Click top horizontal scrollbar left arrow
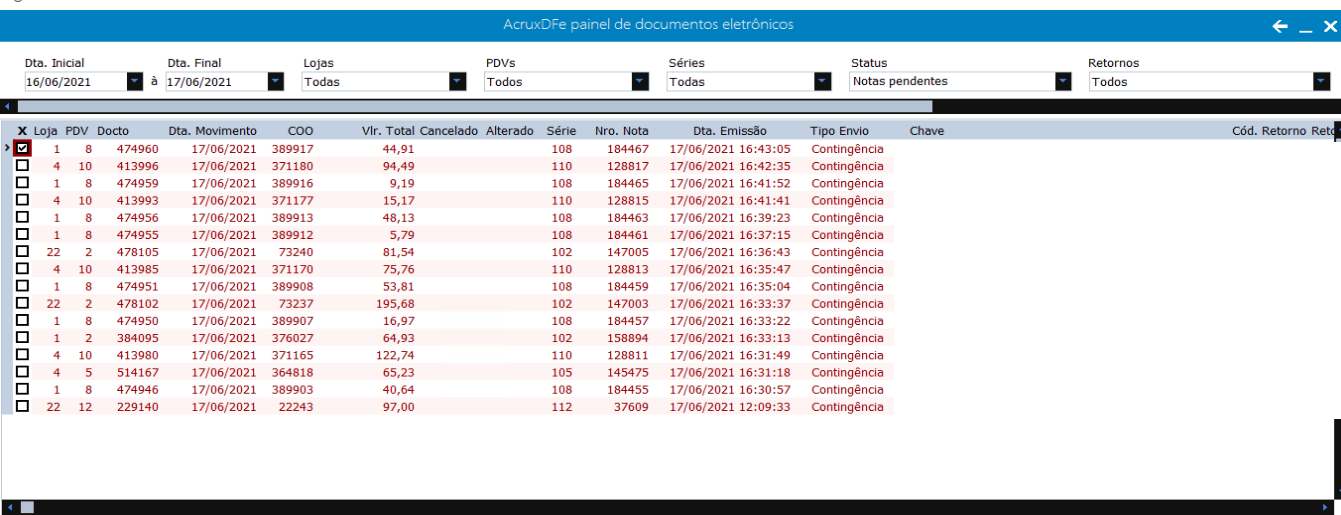The height and width of the screenshot is (515, 1341). coord(7,106)
